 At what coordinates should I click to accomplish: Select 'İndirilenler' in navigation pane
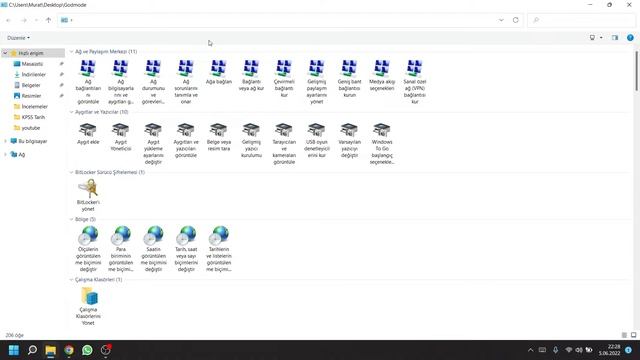point(33,74)
